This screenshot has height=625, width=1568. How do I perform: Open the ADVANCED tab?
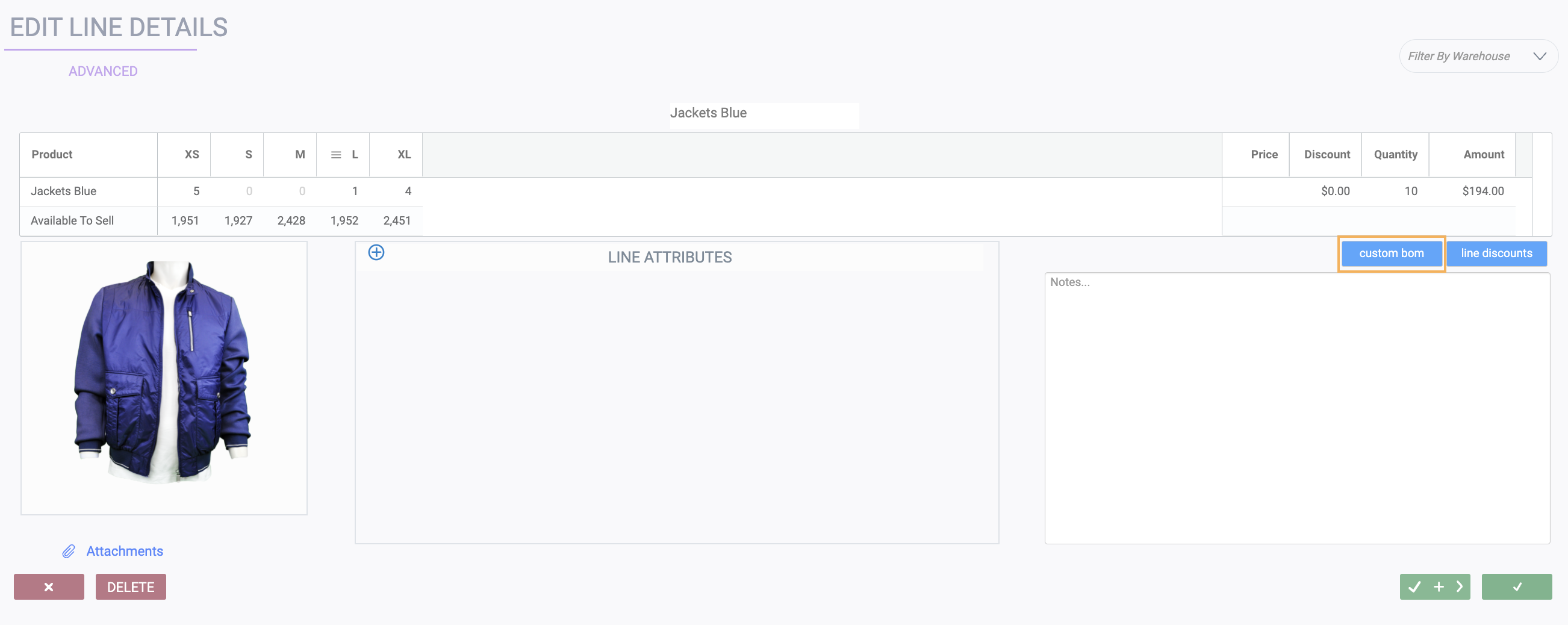pyautogui.click(x=103, y=71)
